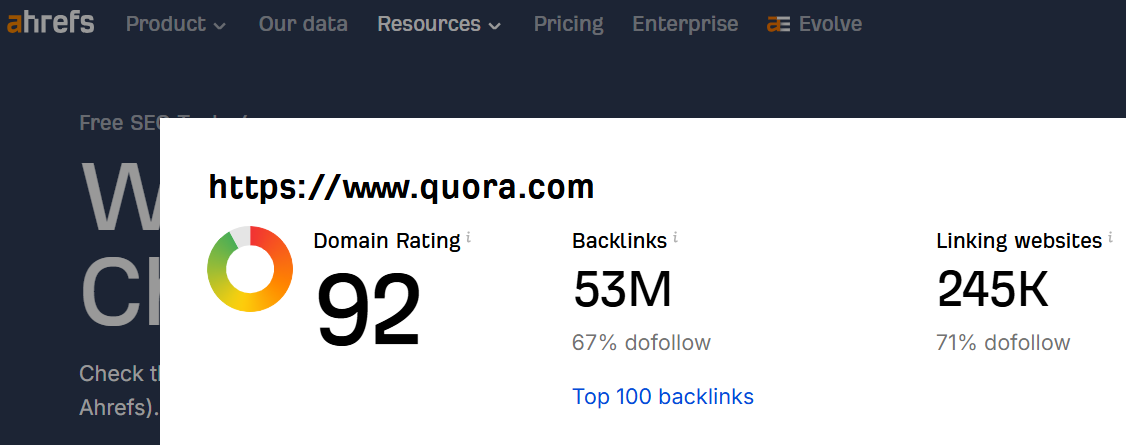Viewport: 1126px width, 445px height.
Task: Expand the Resources dropdown chevron
Action: pyautogui.click(x=495, y=26)
